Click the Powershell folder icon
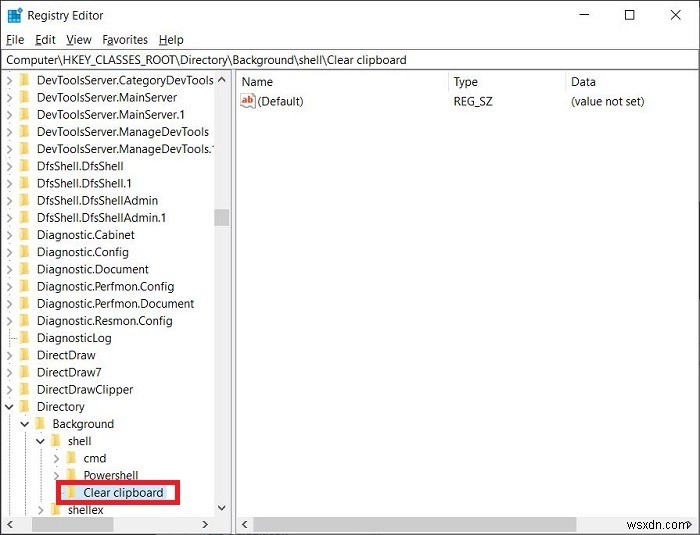Viewport: 700px width, 535px height. (71, 475)
